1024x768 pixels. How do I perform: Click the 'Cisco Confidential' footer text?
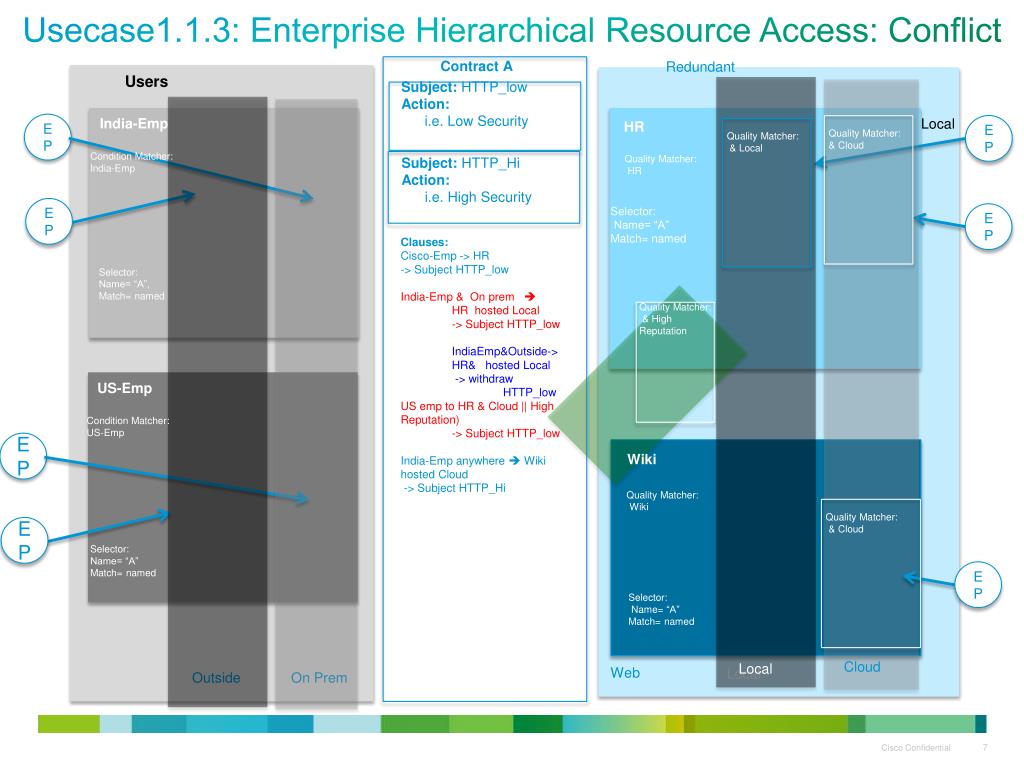[916, 748]
